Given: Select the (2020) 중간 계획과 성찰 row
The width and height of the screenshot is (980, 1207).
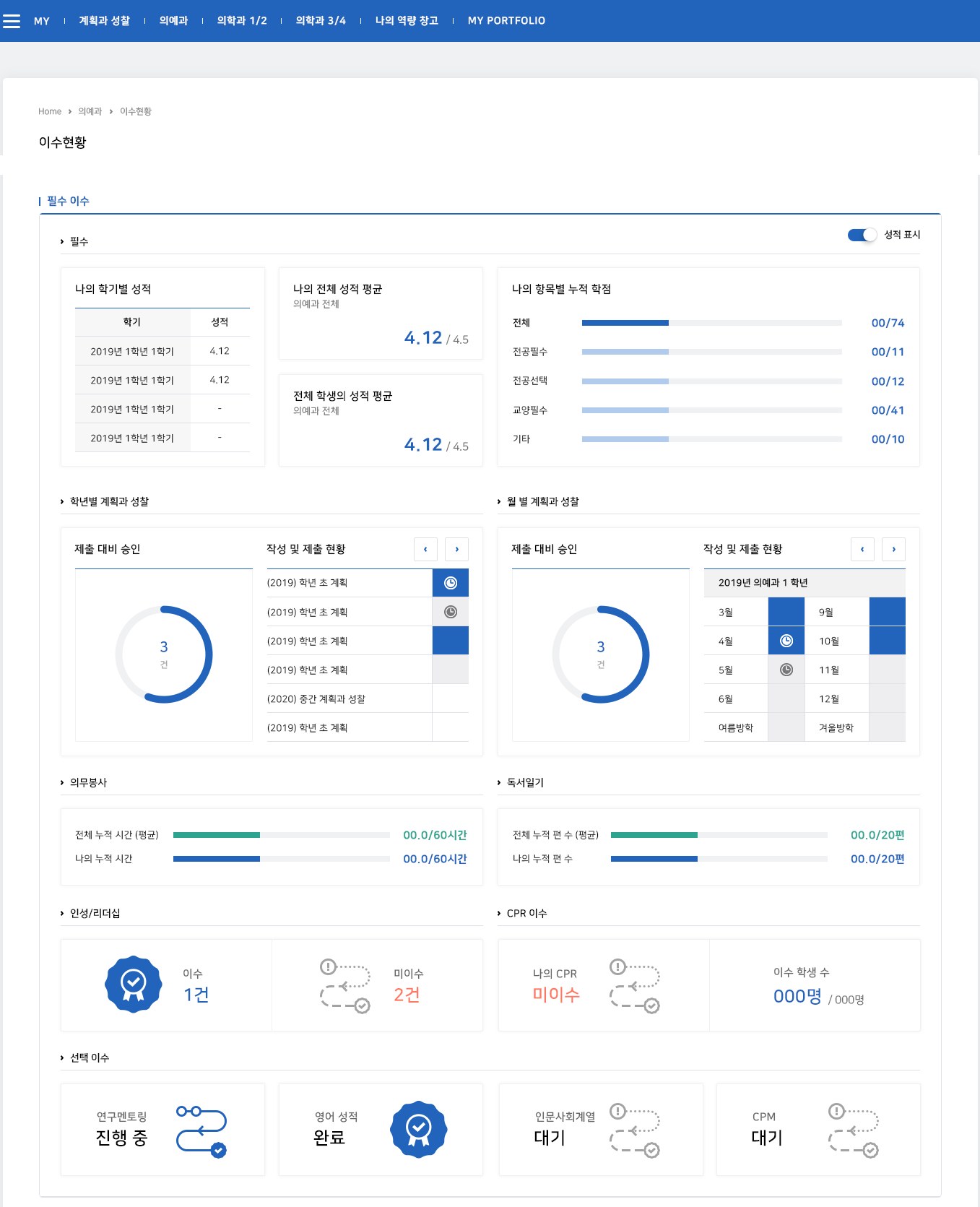Looking at the screenshot, I should coord(368,698).
